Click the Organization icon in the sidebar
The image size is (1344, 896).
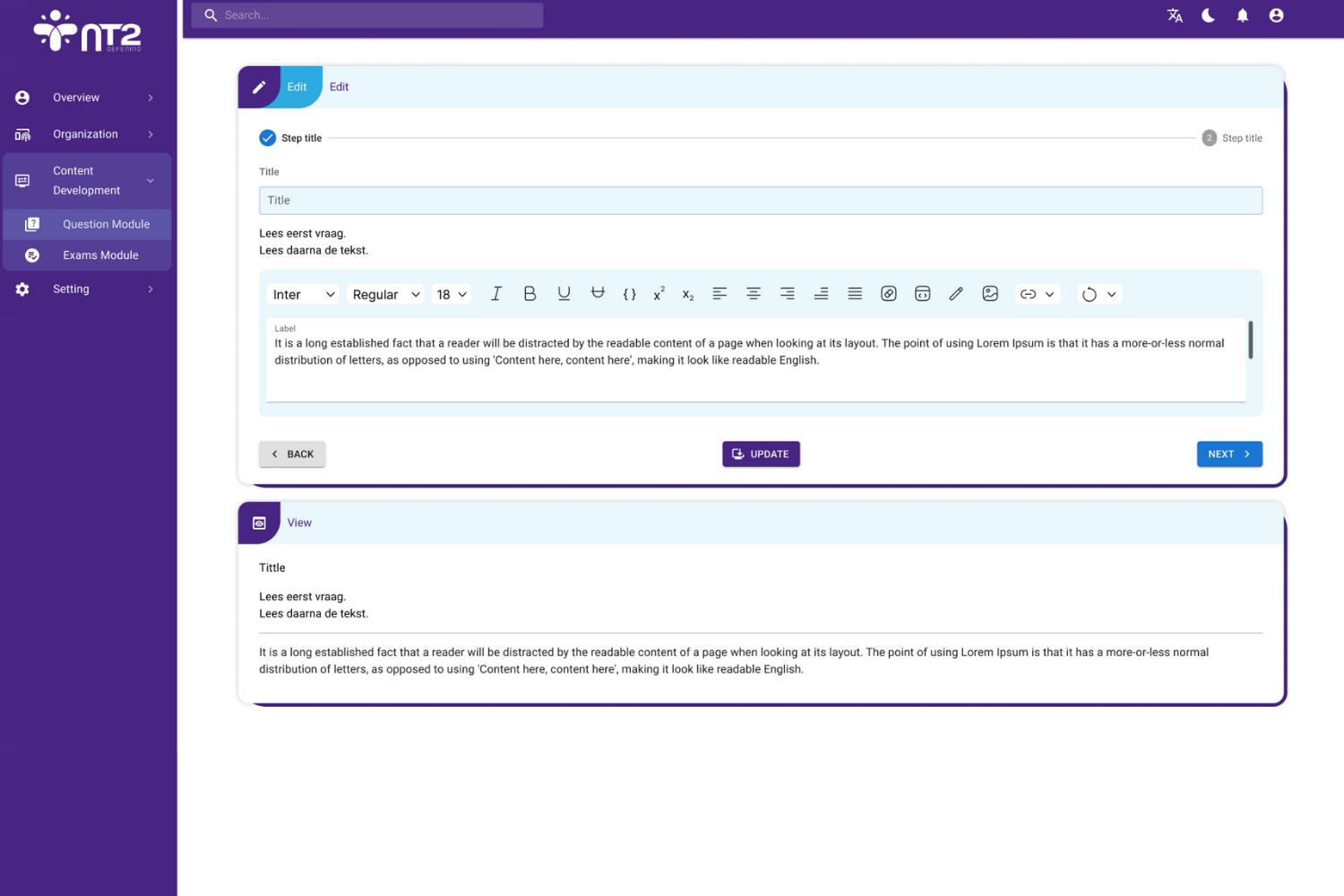tap(22, 134)
